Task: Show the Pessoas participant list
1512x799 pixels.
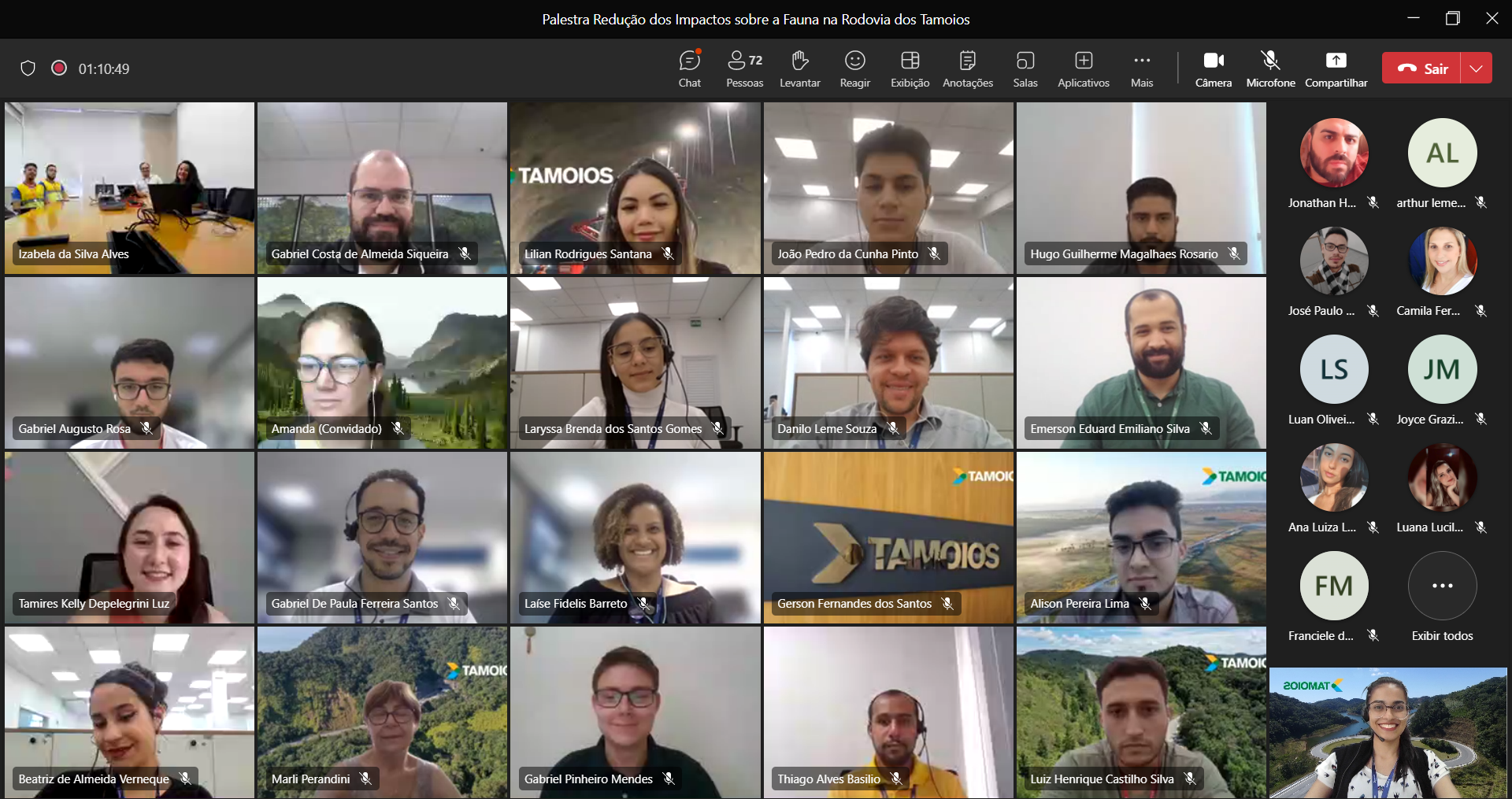Action: 744,68
